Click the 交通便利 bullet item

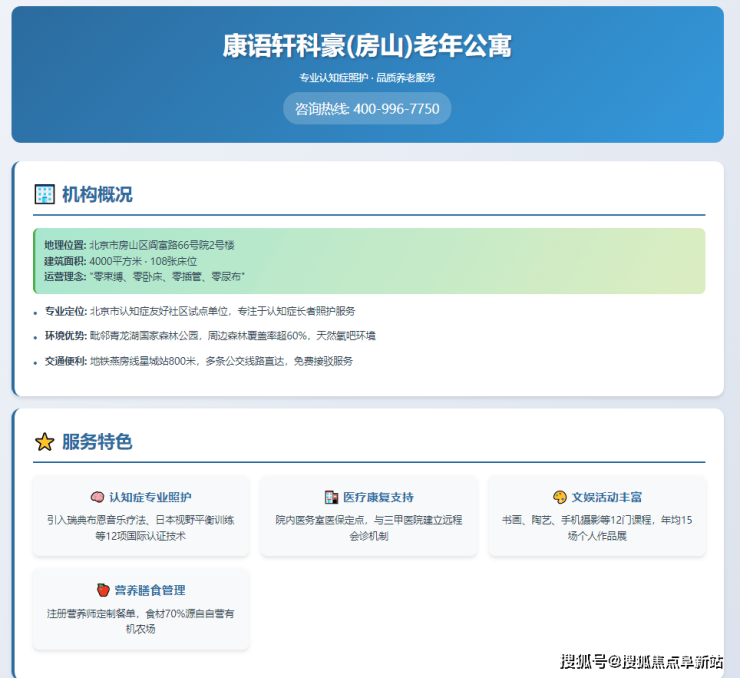point(198,361)
